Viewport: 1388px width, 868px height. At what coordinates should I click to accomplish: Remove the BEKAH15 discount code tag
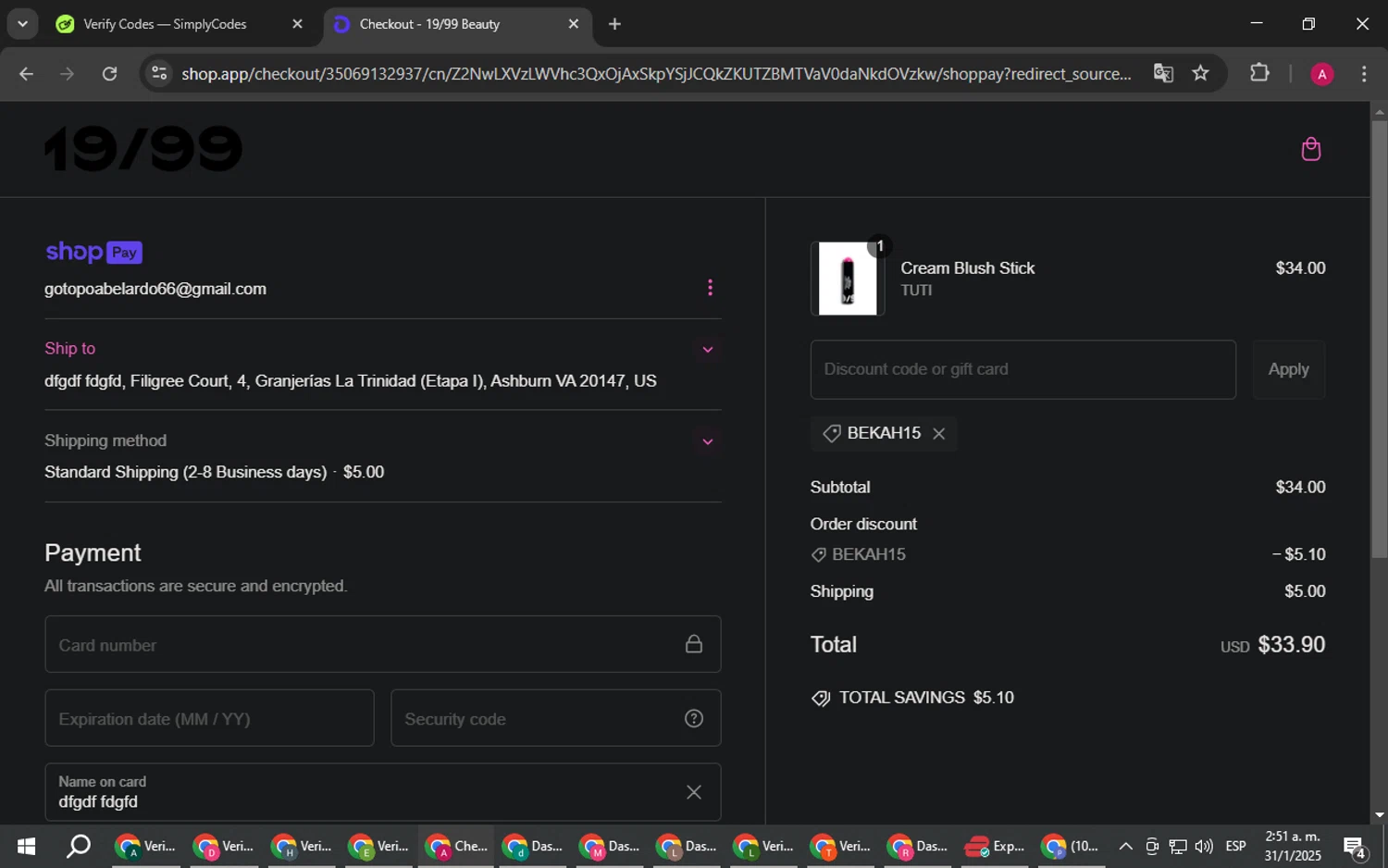[x=939, y=433]
